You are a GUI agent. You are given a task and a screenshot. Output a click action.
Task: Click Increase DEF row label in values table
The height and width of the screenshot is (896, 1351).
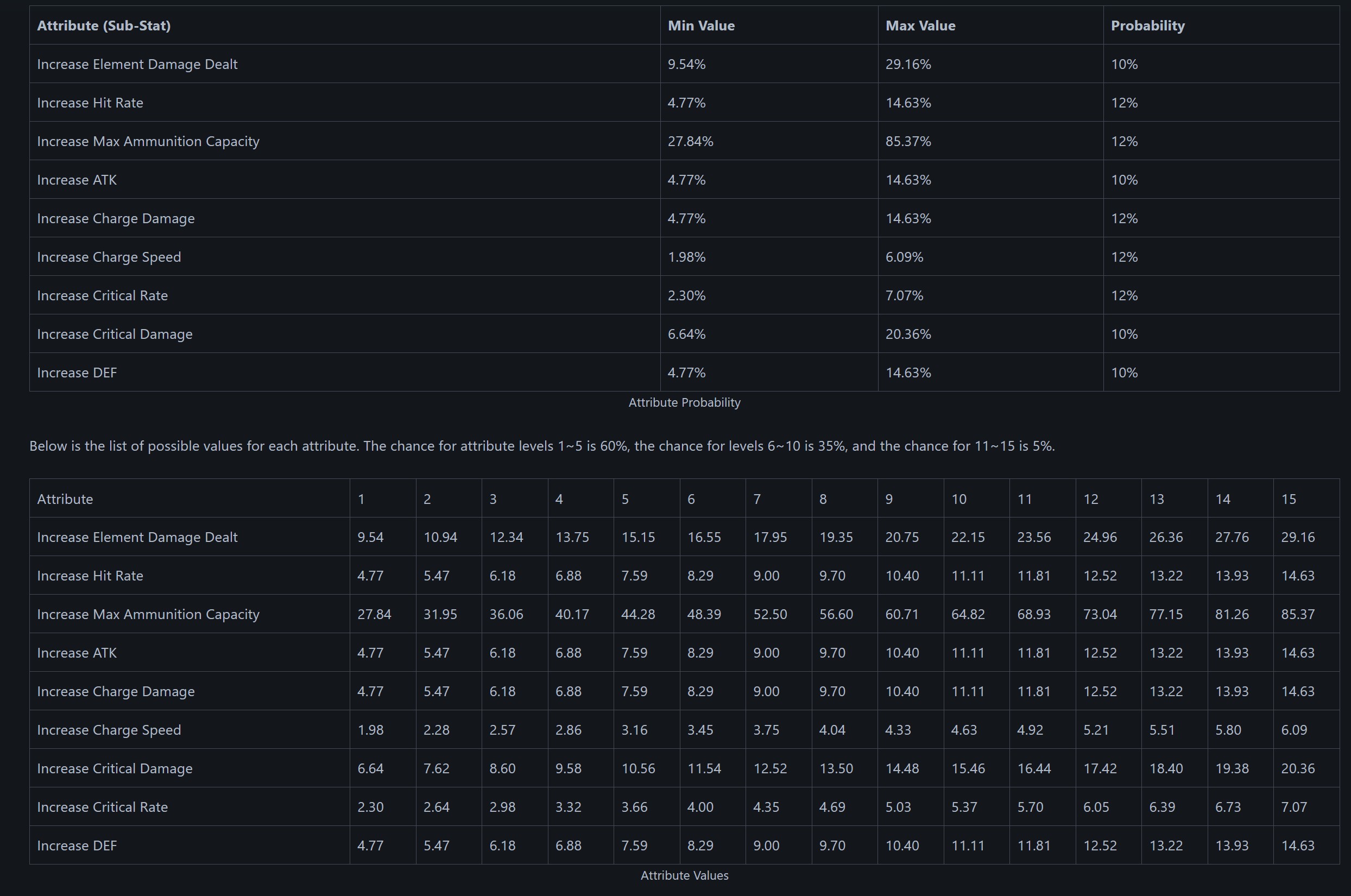pyautogui.click(x=77, y=845)
